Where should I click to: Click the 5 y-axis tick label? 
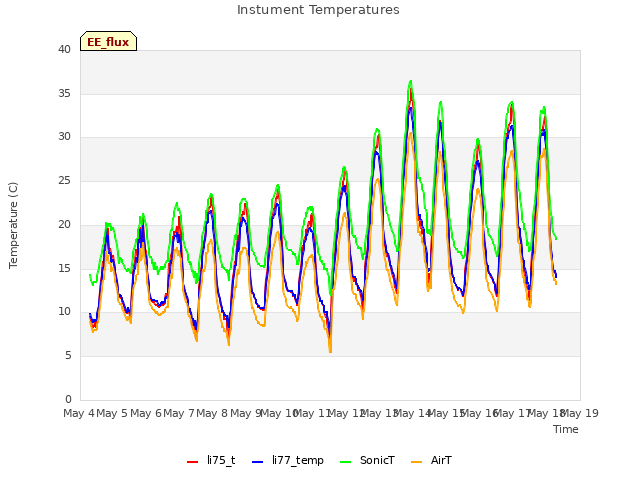point(68,356)
